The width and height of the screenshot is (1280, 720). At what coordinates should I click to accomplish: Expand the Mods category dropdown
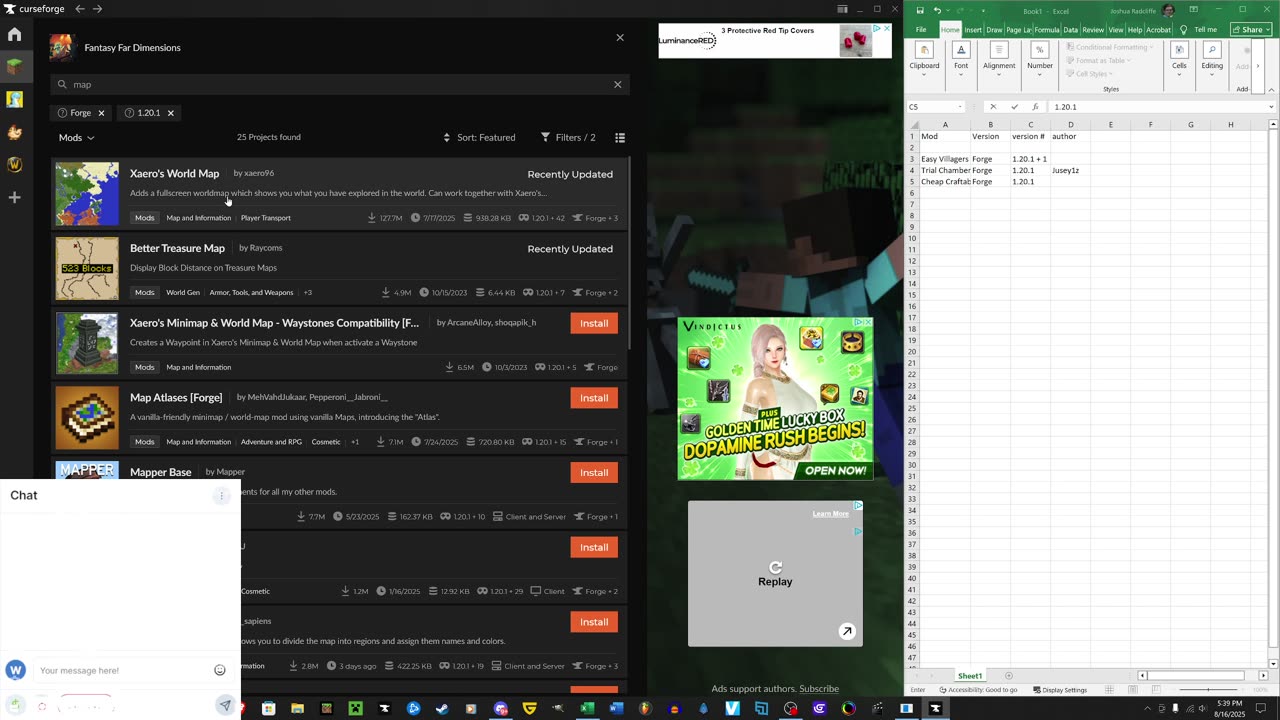pos(76,138)
